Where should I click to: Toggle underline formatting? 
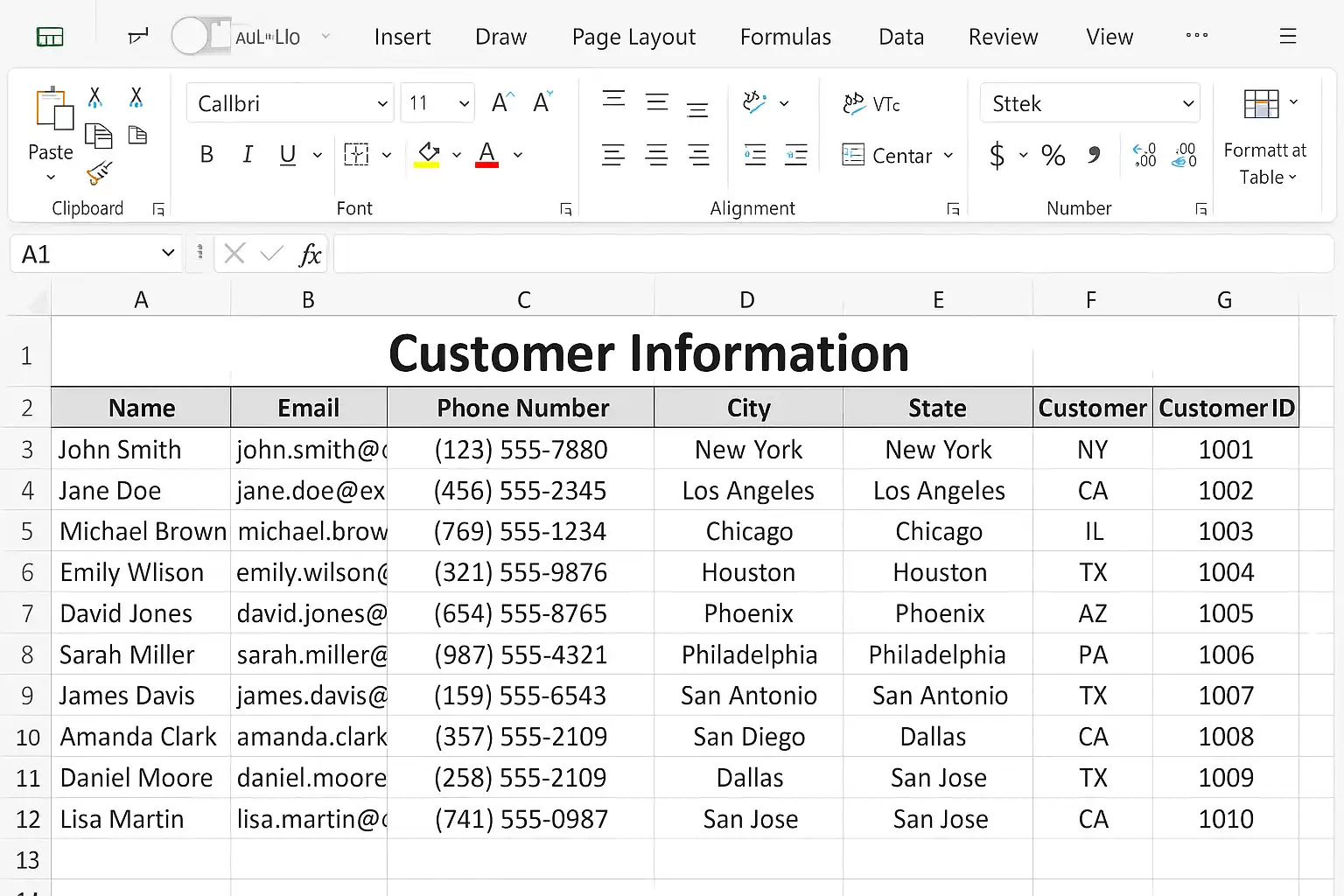[287, 155]
